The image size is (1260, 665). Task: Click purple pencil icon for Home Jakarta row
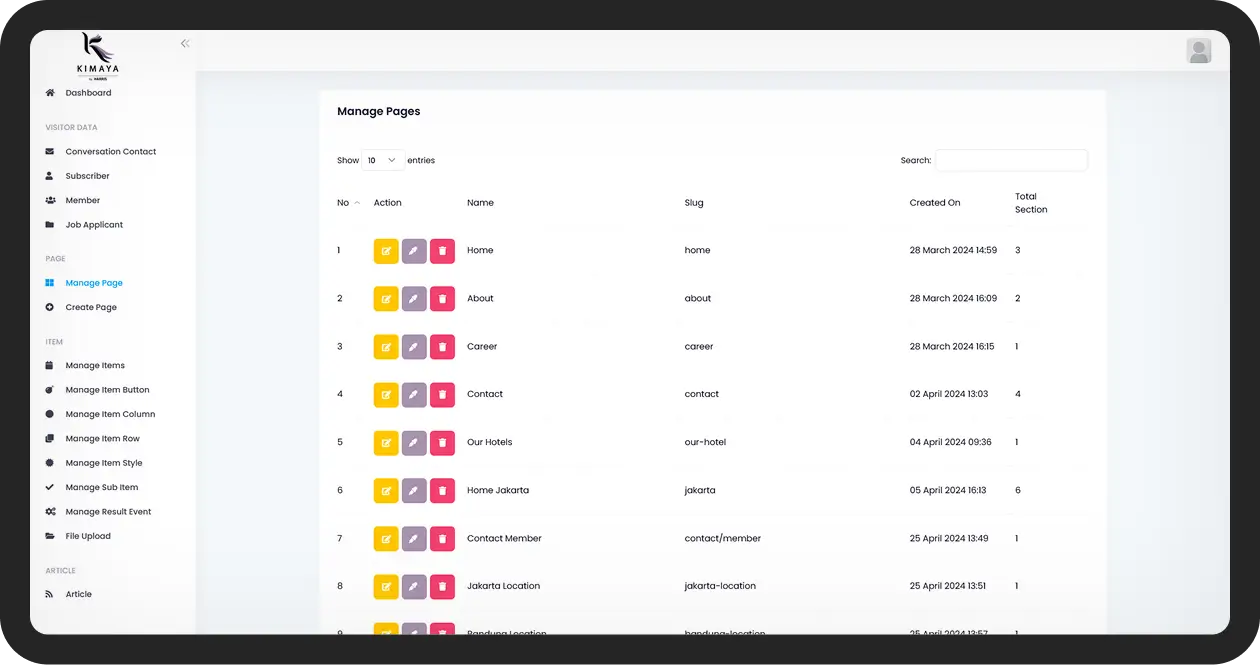(x=414, y=491)
